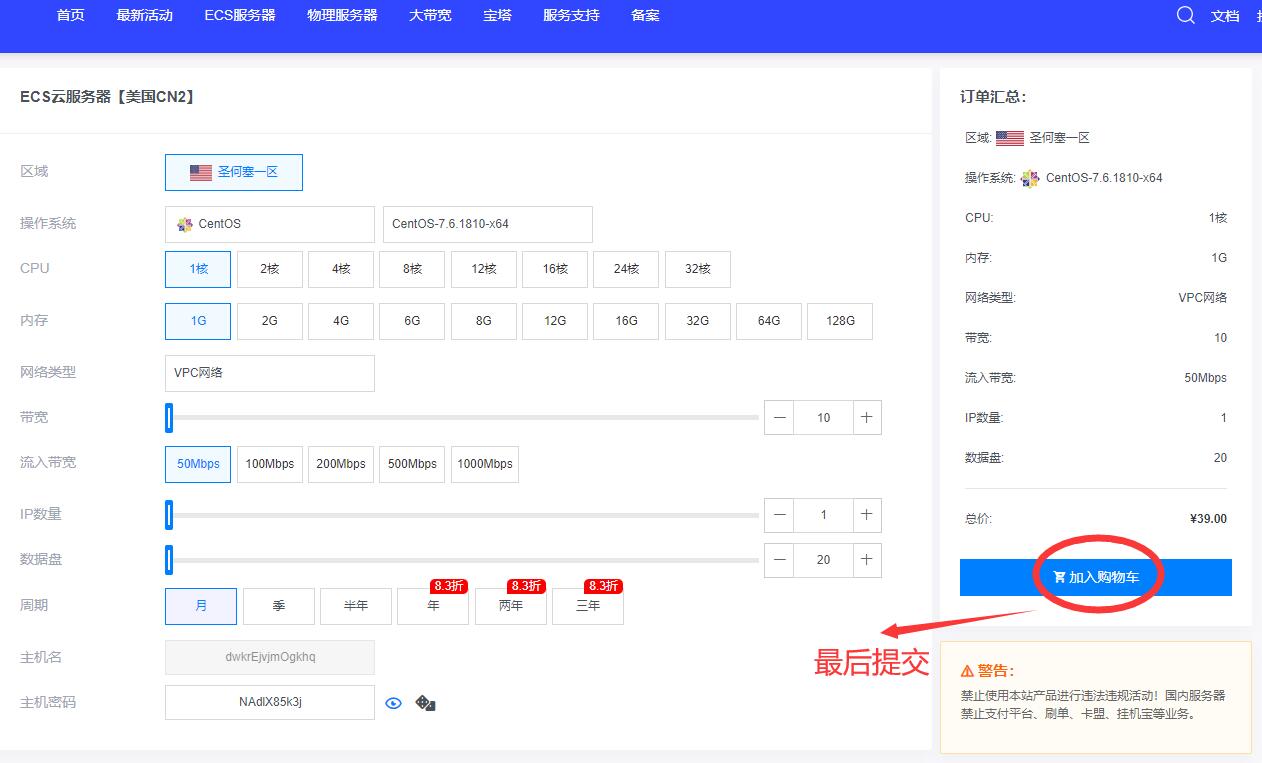This screenshot has height=763, width=1262.
Task: Choose 200Mbps inbound bandwidth
Action: coord(341,464)
